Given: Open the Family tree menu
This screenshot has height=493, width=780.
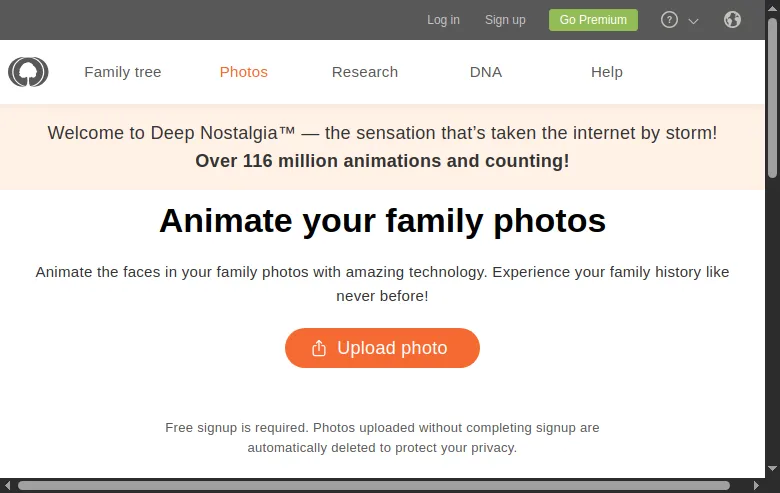Looking at the screenshot, I should [122, 72].
